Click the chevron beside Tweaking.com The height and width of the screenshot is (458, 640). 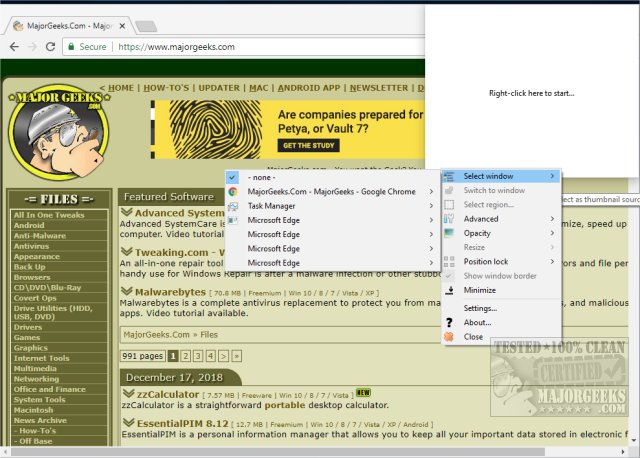127,251
